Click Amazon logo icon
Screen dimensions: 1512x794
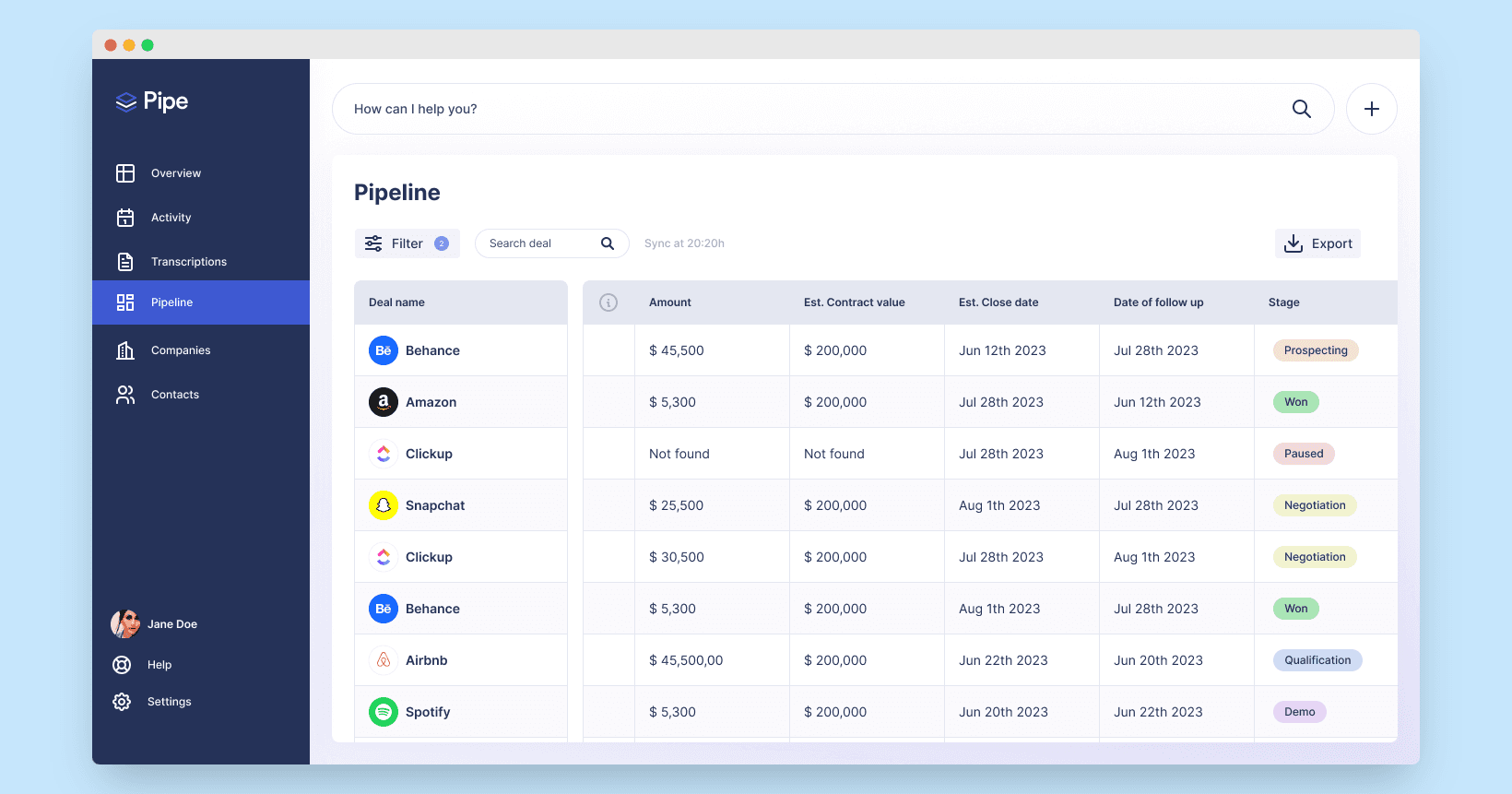[384, 402]
